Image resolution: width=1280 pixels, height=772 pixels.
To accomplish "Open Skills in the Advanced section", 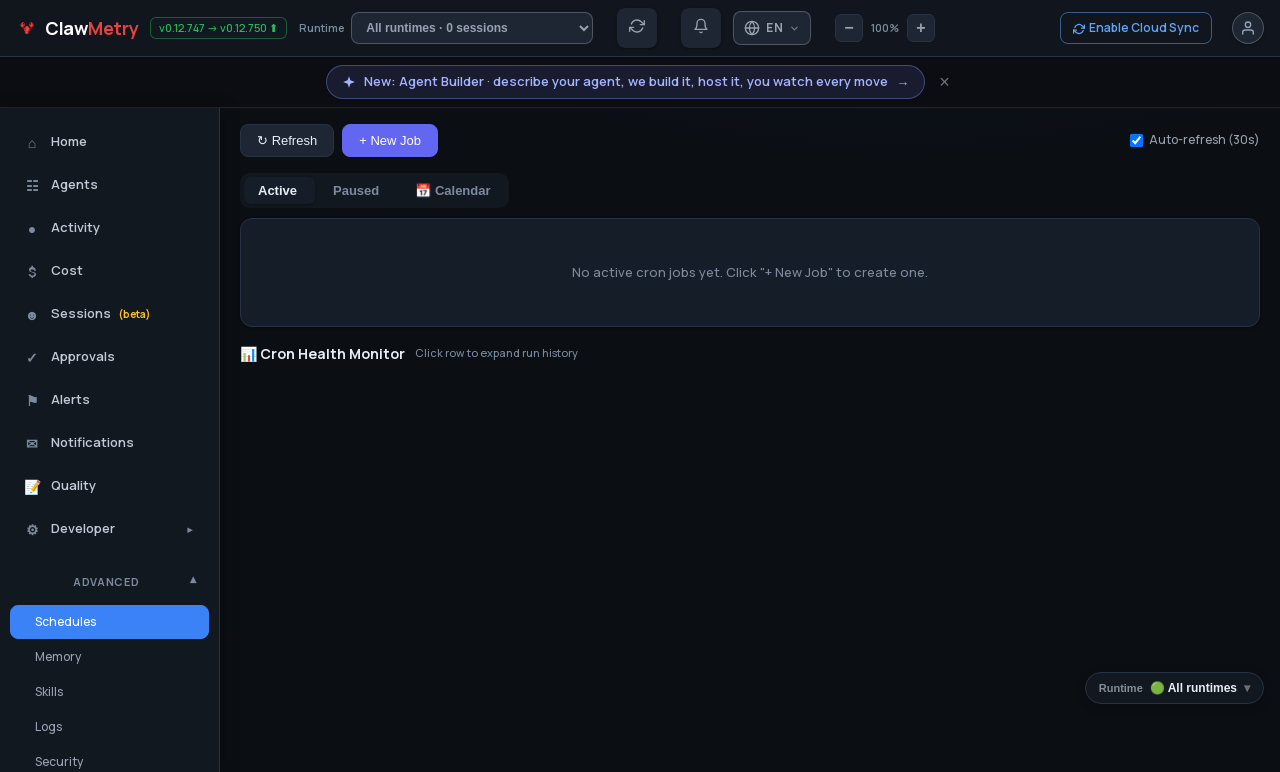I will 109,692.
